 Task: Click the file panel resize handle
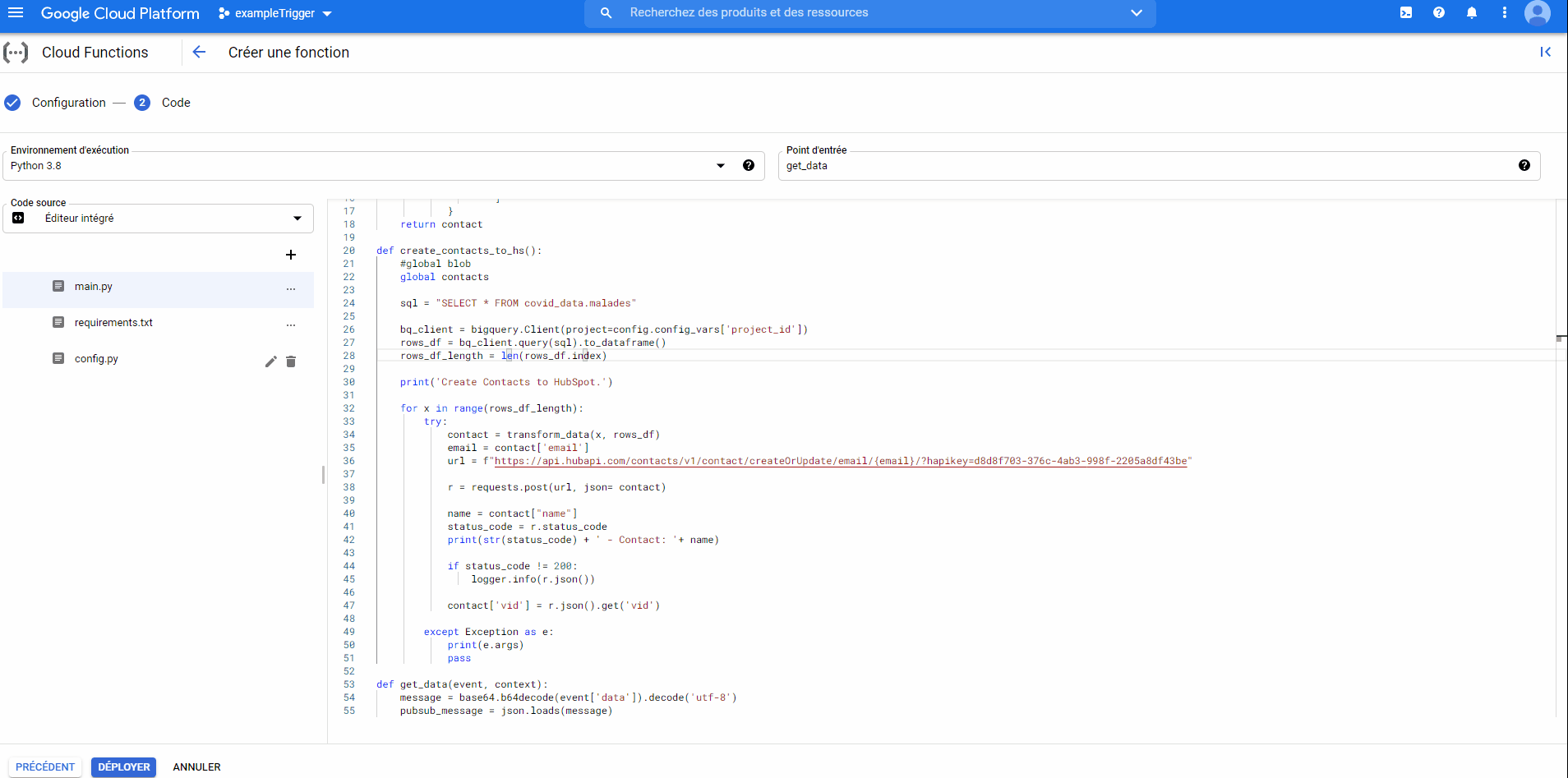click(x=323, y=474)
